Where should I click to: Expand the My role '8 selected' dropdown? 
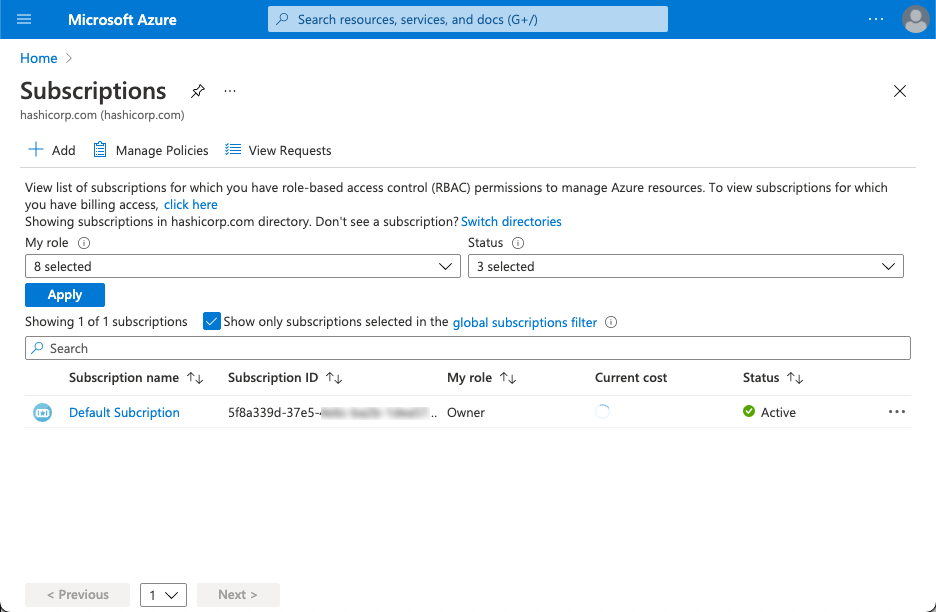click(x=243, y=266)
